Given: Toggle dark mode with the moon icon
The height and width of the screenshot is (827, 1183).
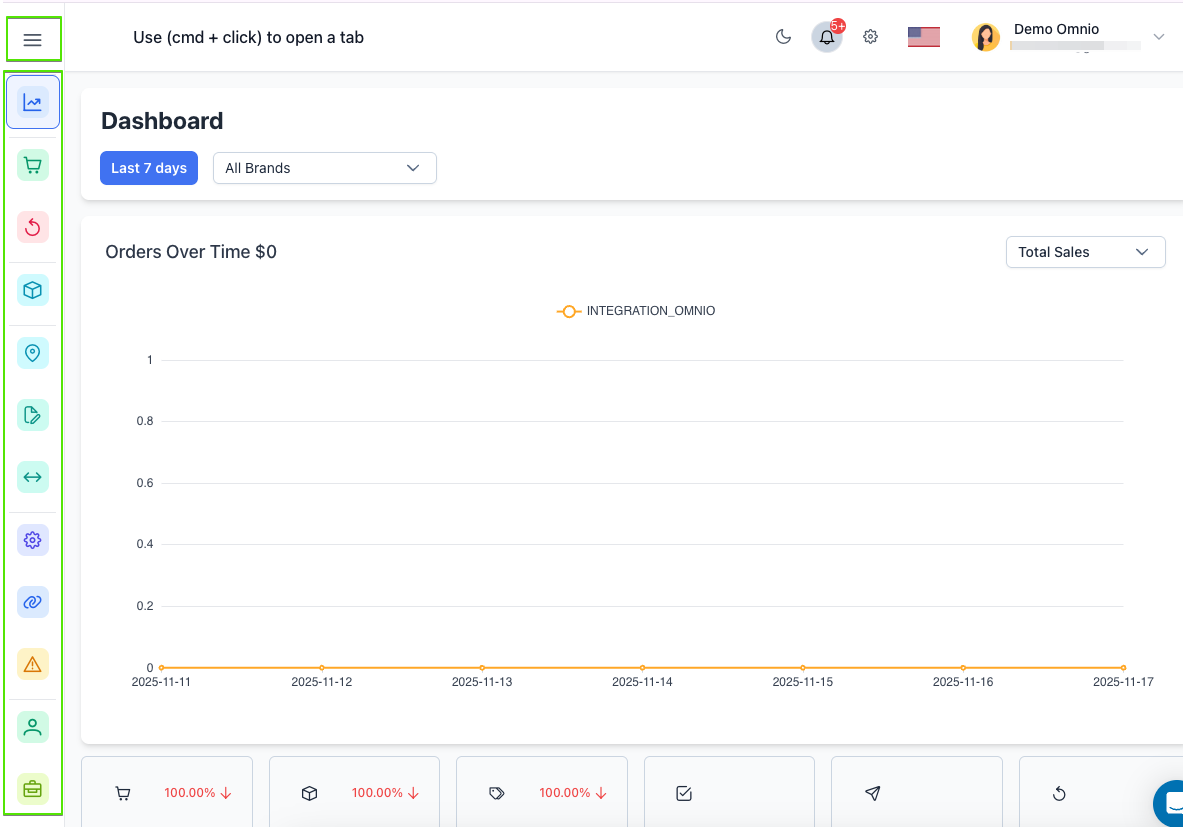Looking at the screenshot, I should (784, 37).
